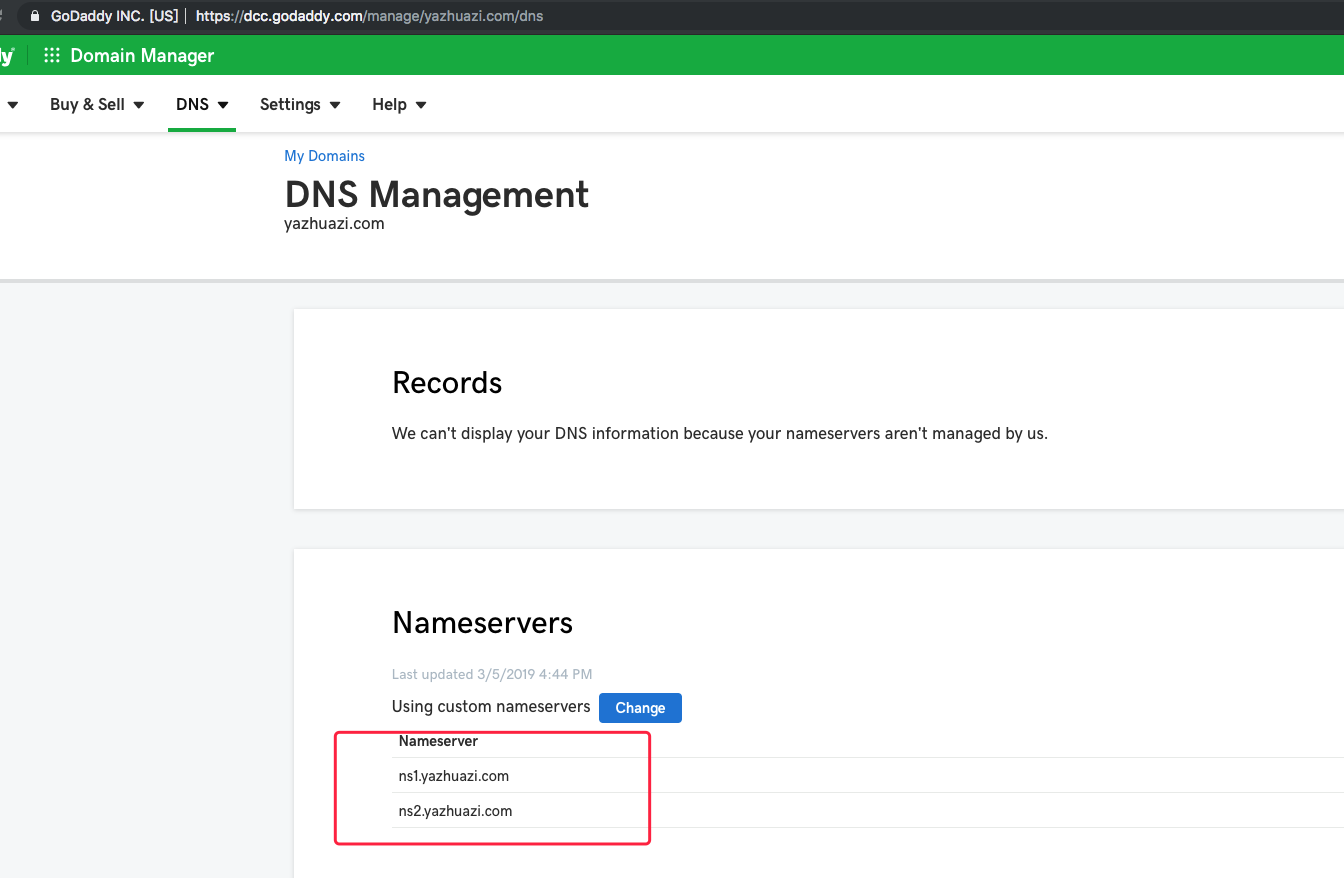Open the Help menu
Image resolution: width=1344 pixels, height=878 pixels.
389,105
